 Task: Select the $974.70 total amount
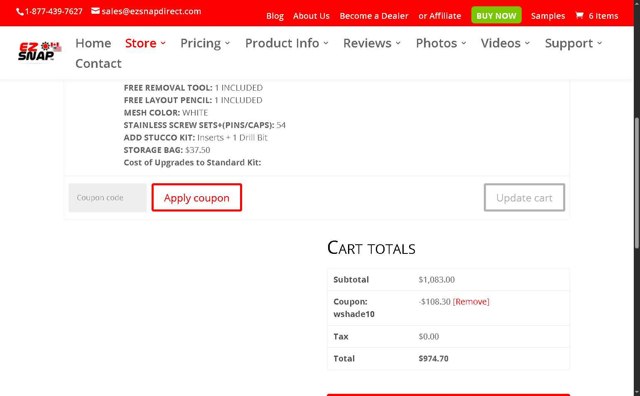click(x=433, y=358)
